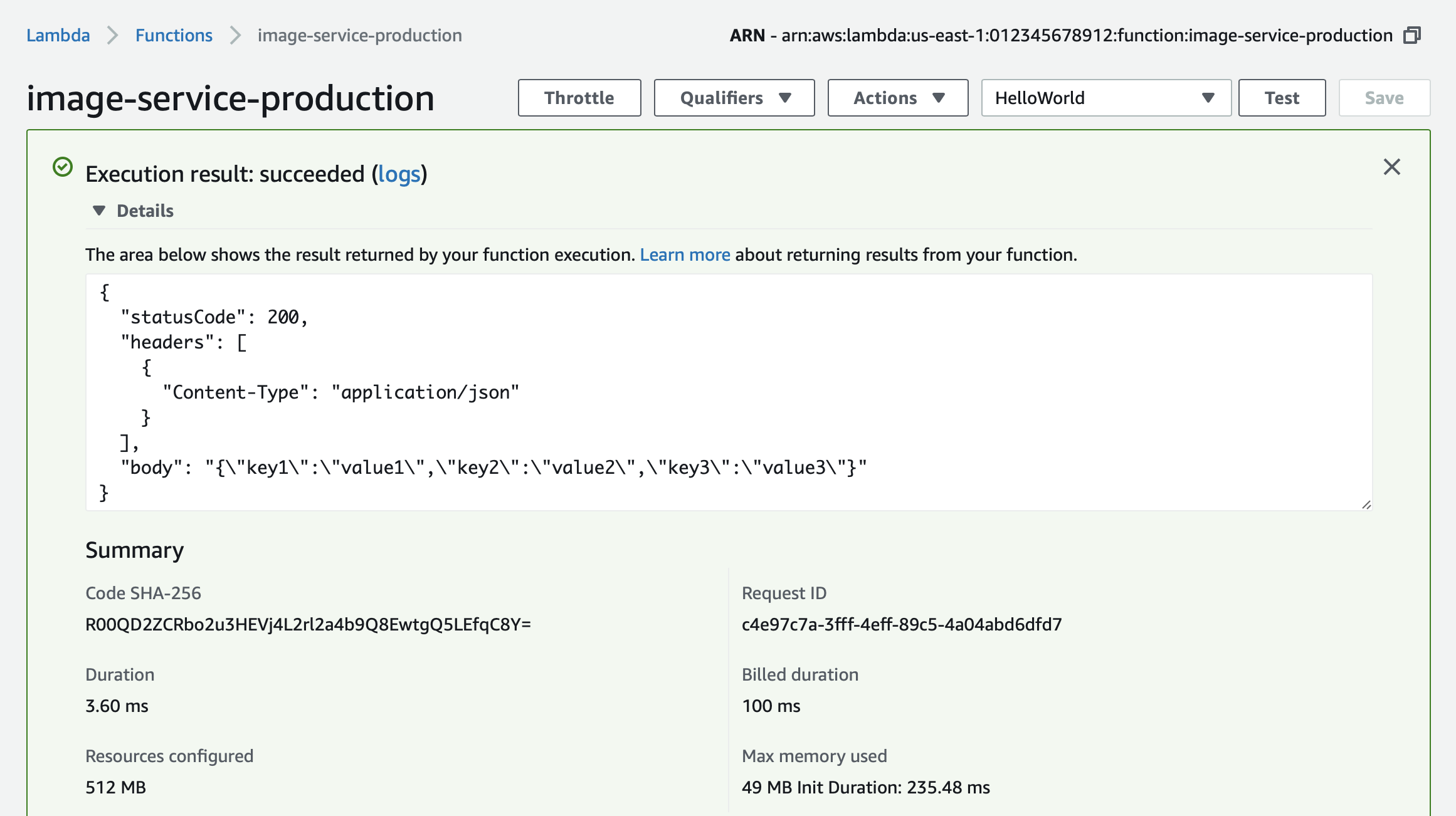
Task: Click the HelloWorld selector arrow
Action: coord(1207,98)
